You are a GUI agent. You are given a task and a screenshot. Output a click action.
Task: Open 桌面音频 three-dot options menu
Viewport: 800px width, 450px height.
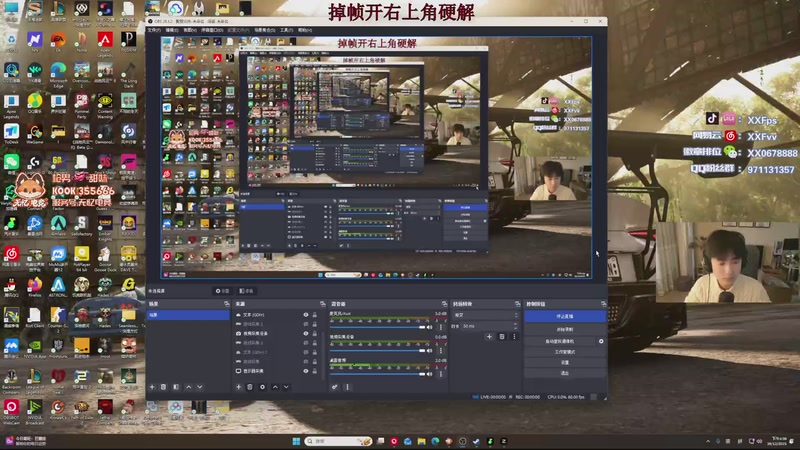coord(441,374)
